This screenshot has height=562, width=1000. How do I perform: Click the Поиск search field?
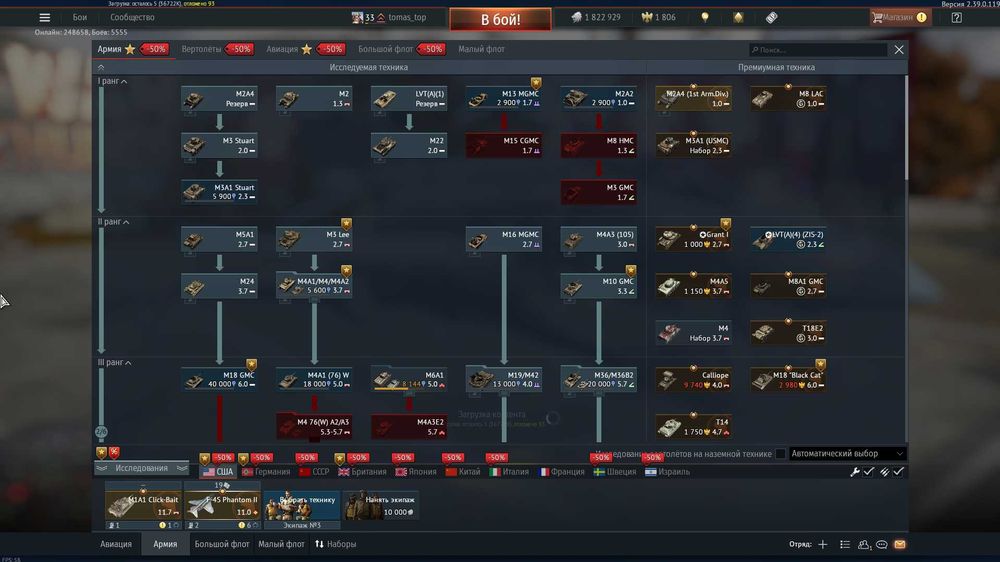818,49
